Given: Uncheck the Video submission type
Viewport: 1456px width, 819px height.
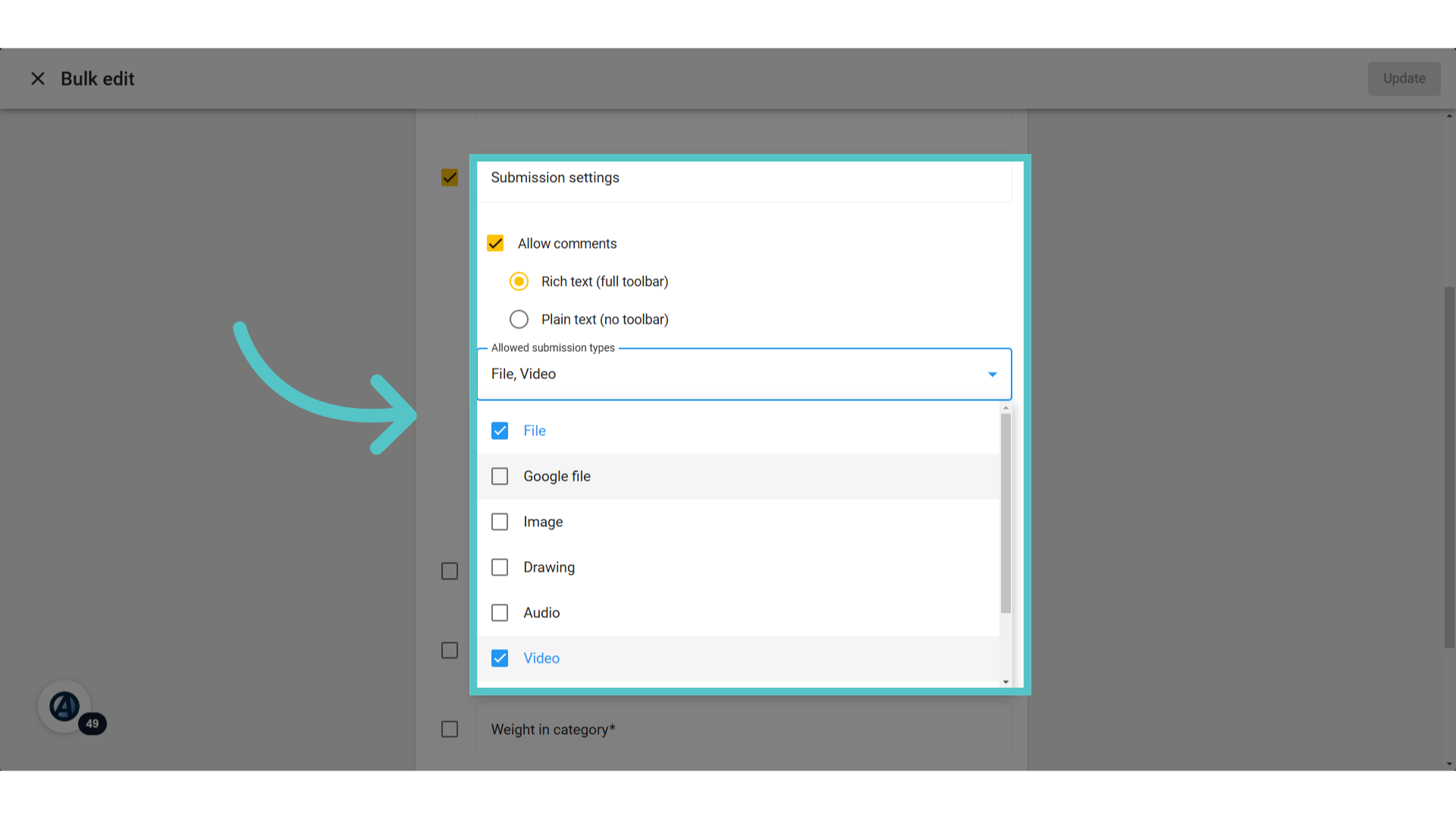Looking at the screenshot, I should [500, 658].
